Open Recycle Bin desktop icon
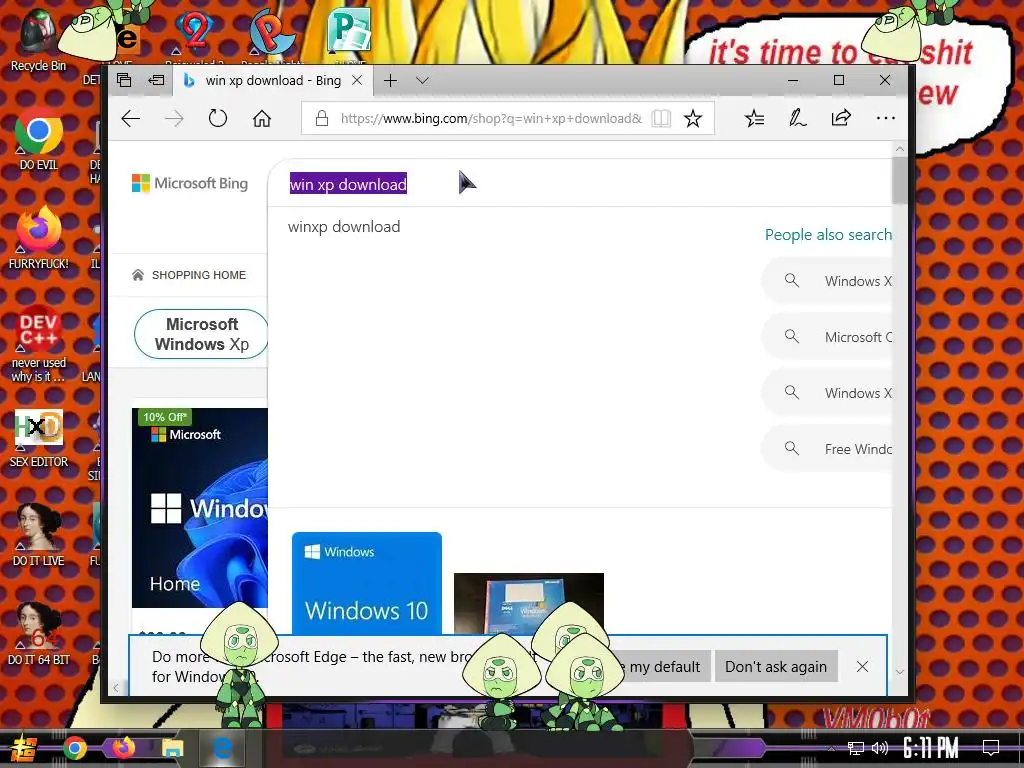This screenshot has height=768, width=1024. coord(38,40)
